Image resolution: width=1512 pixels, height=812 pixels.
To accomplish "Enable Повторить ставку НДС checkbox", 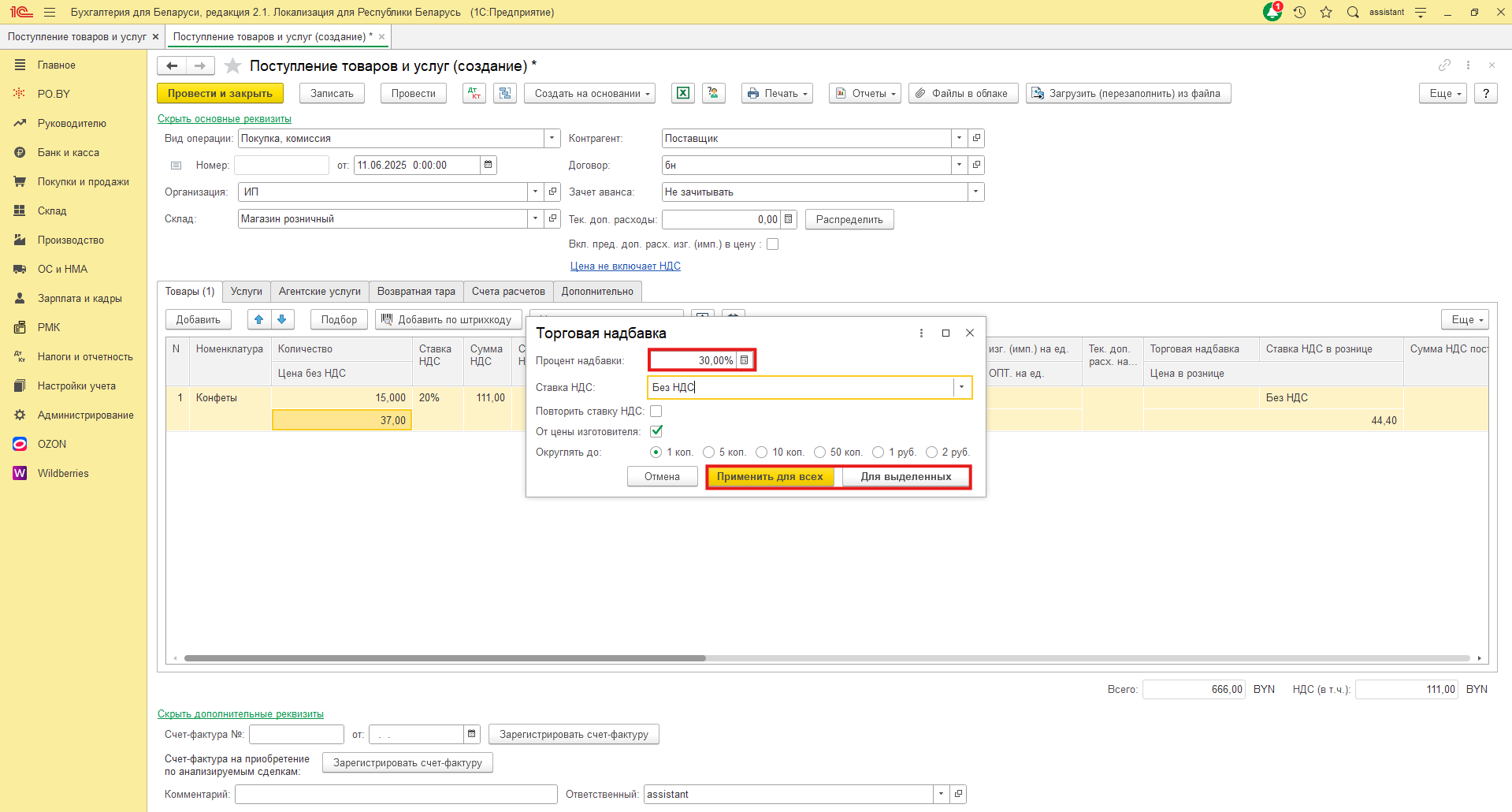I will pyautogui.click(x=656, y=411).
